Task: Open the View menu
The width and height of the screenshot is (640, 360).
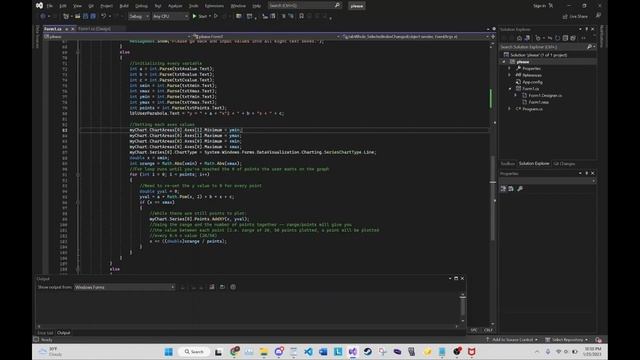Action: pos(77,6)
